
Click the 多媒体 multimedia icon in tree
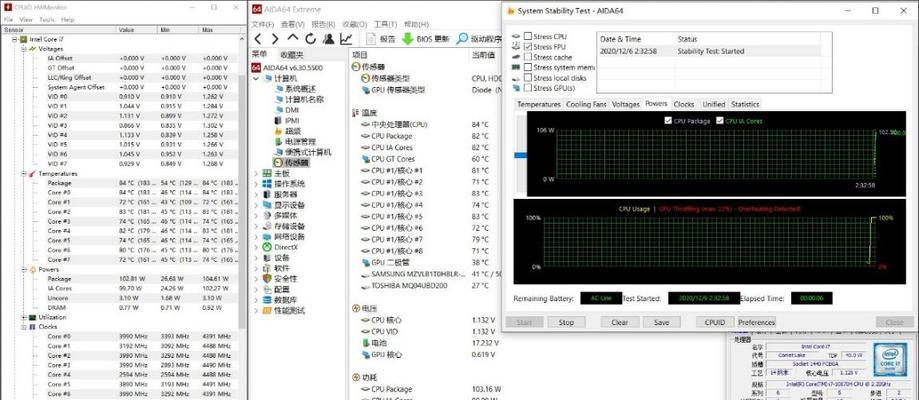(x=267, y=215)
